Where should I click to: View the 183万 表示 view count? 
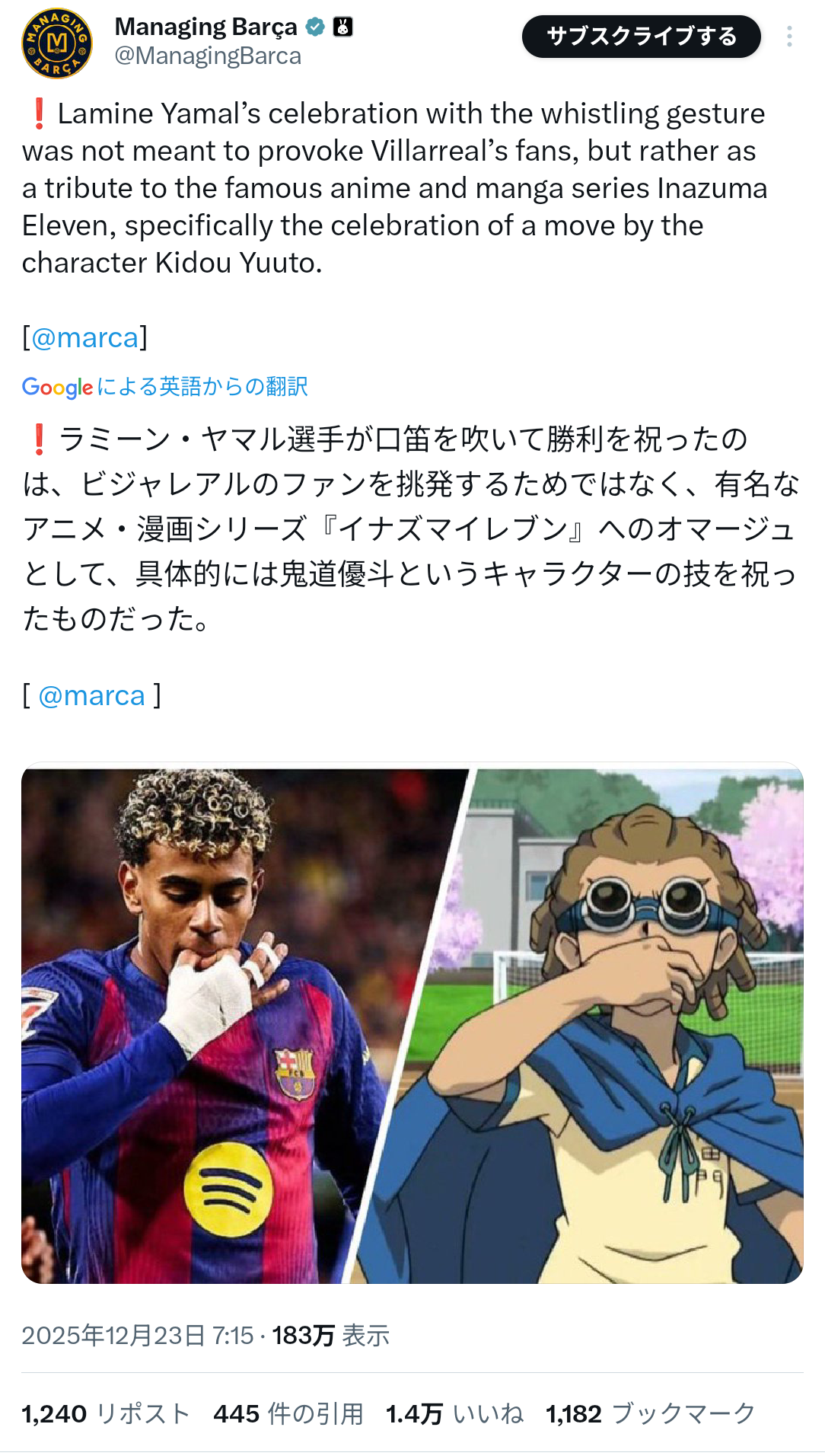(331, 1335)
